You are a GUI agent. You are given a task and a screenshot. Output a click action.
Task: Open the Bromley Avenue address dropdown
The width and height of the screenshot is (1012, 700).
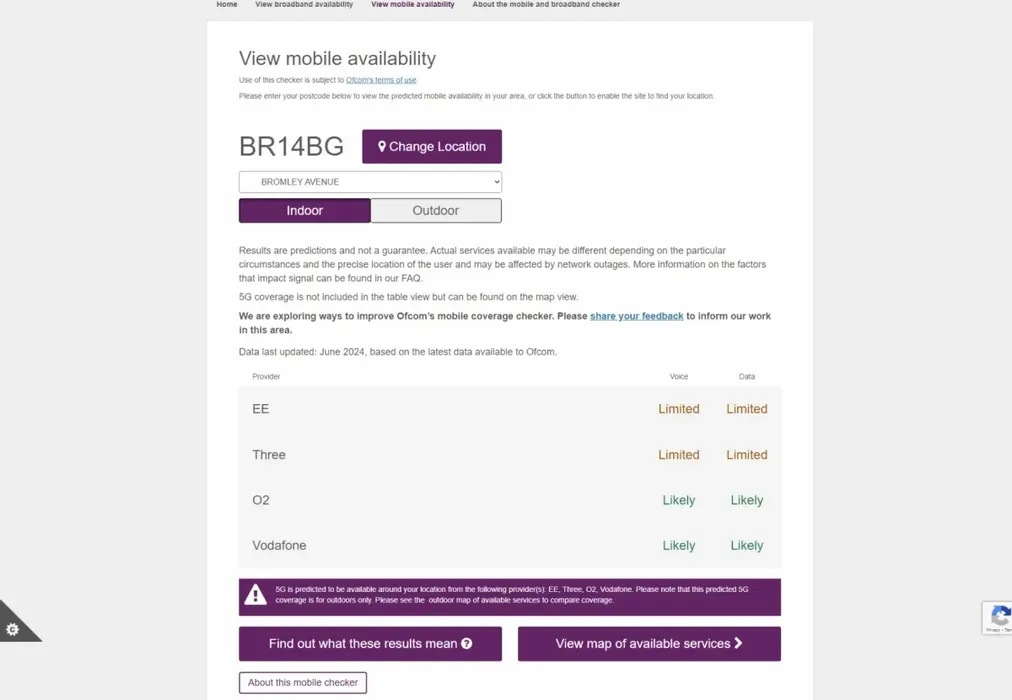pyautogui.click(x=370, y=182)
